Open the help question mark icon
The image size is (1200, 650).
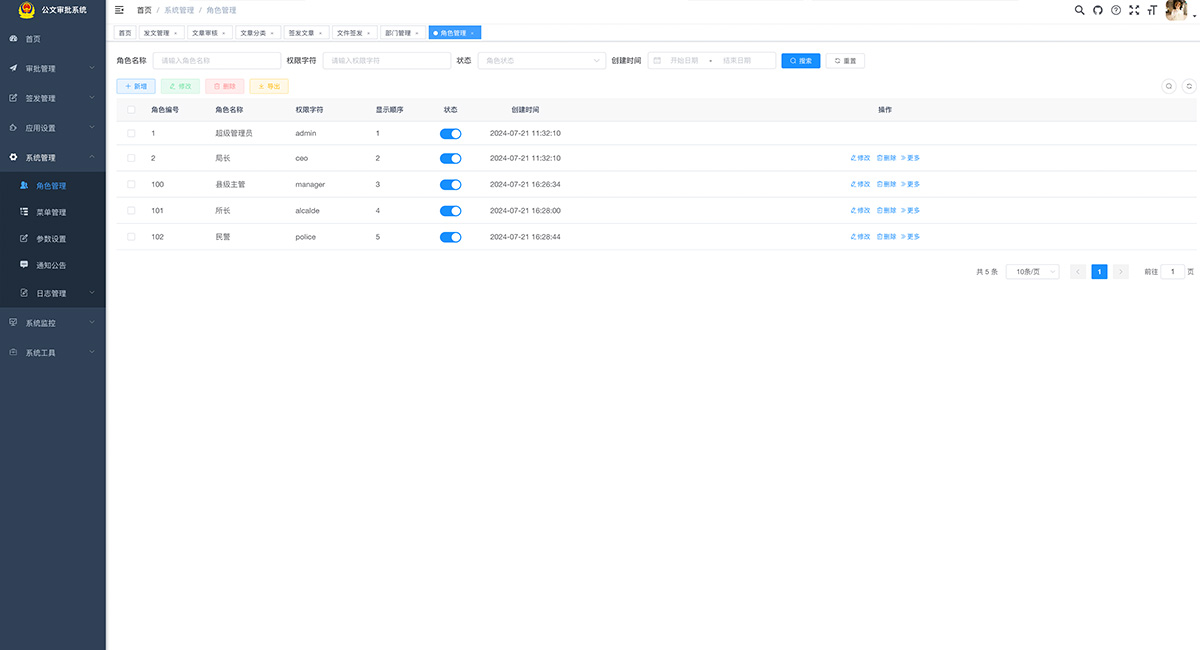(1116, 10)
